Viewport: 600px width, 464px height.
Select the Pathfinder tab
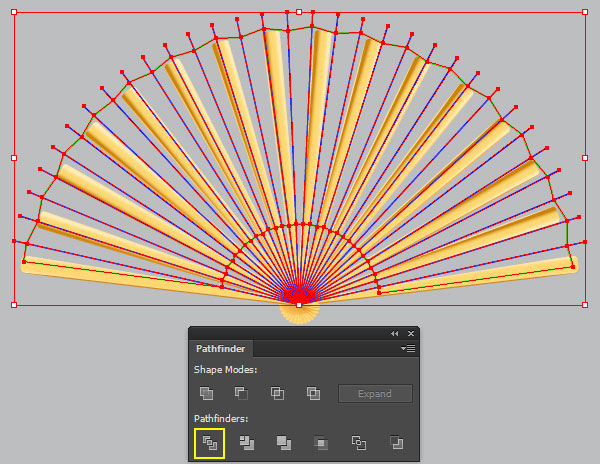220,348
